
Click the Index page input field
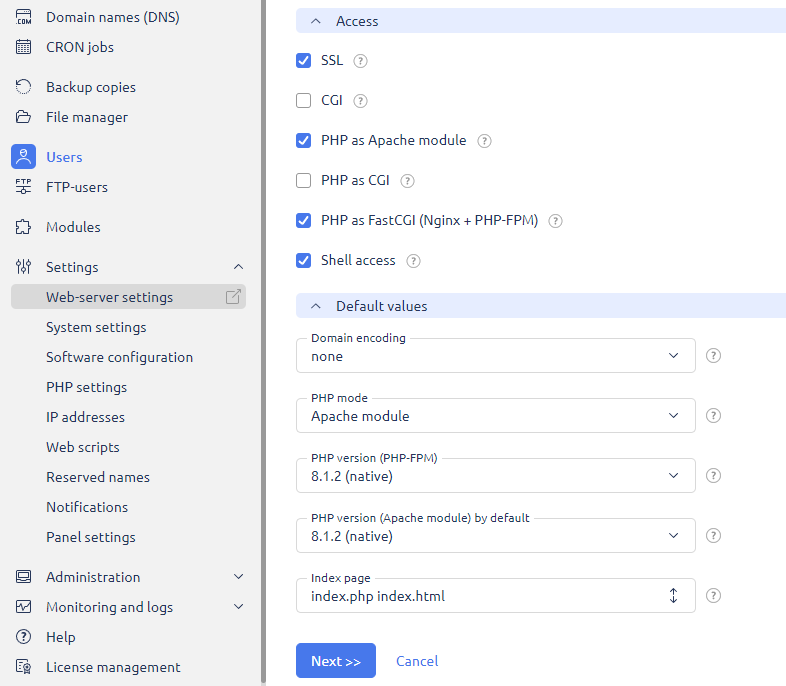pyautogui.click(x=480, y=596)
